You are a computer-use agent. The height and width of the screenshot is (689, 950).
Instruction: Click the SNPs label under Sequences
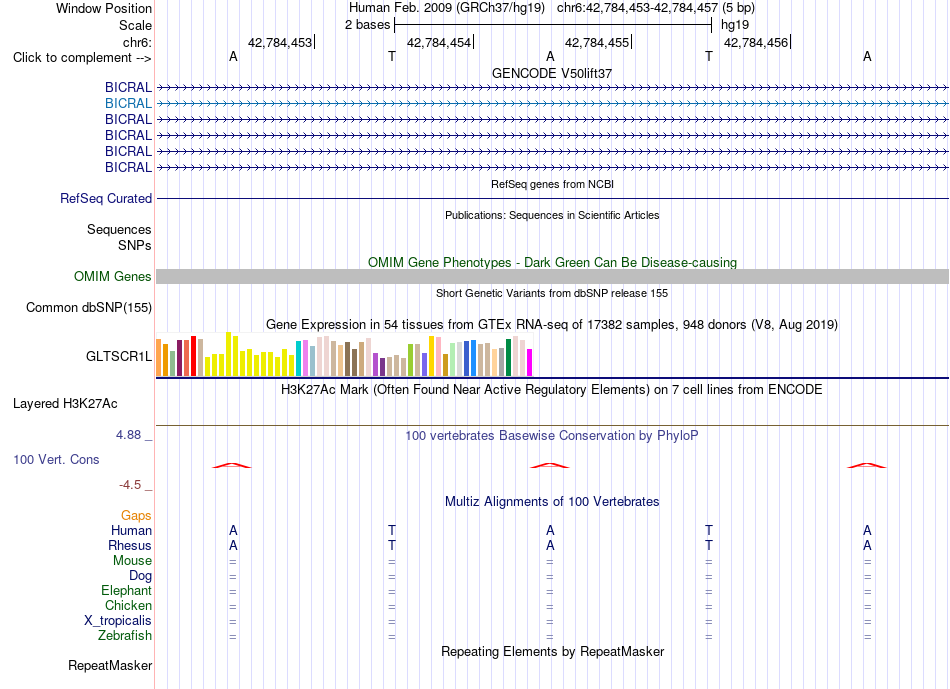(x=135, y=245)
